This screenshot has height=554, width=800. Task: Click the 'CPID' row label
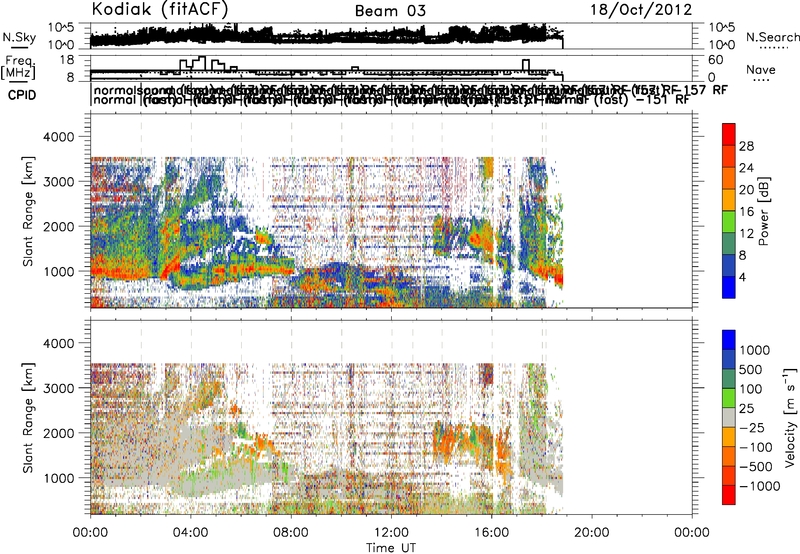pos(22,95)
